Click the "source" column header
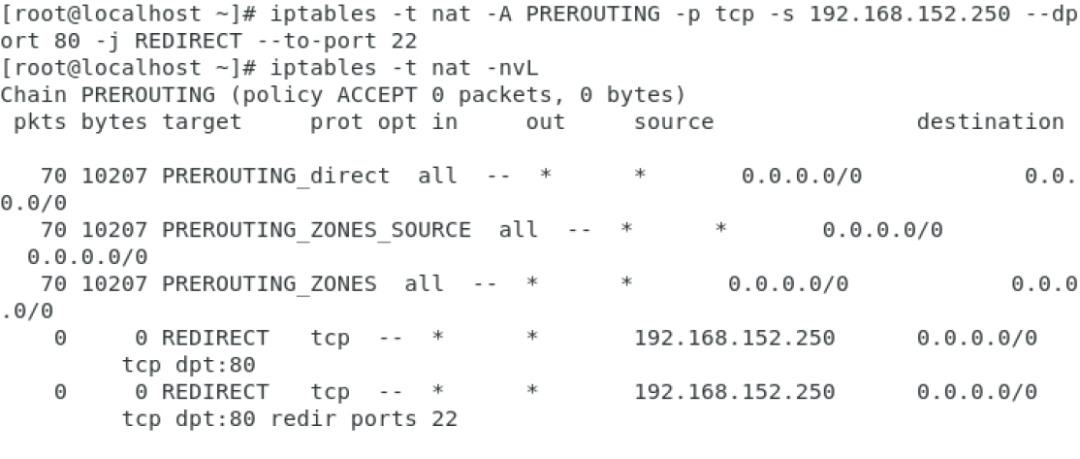 674,122
